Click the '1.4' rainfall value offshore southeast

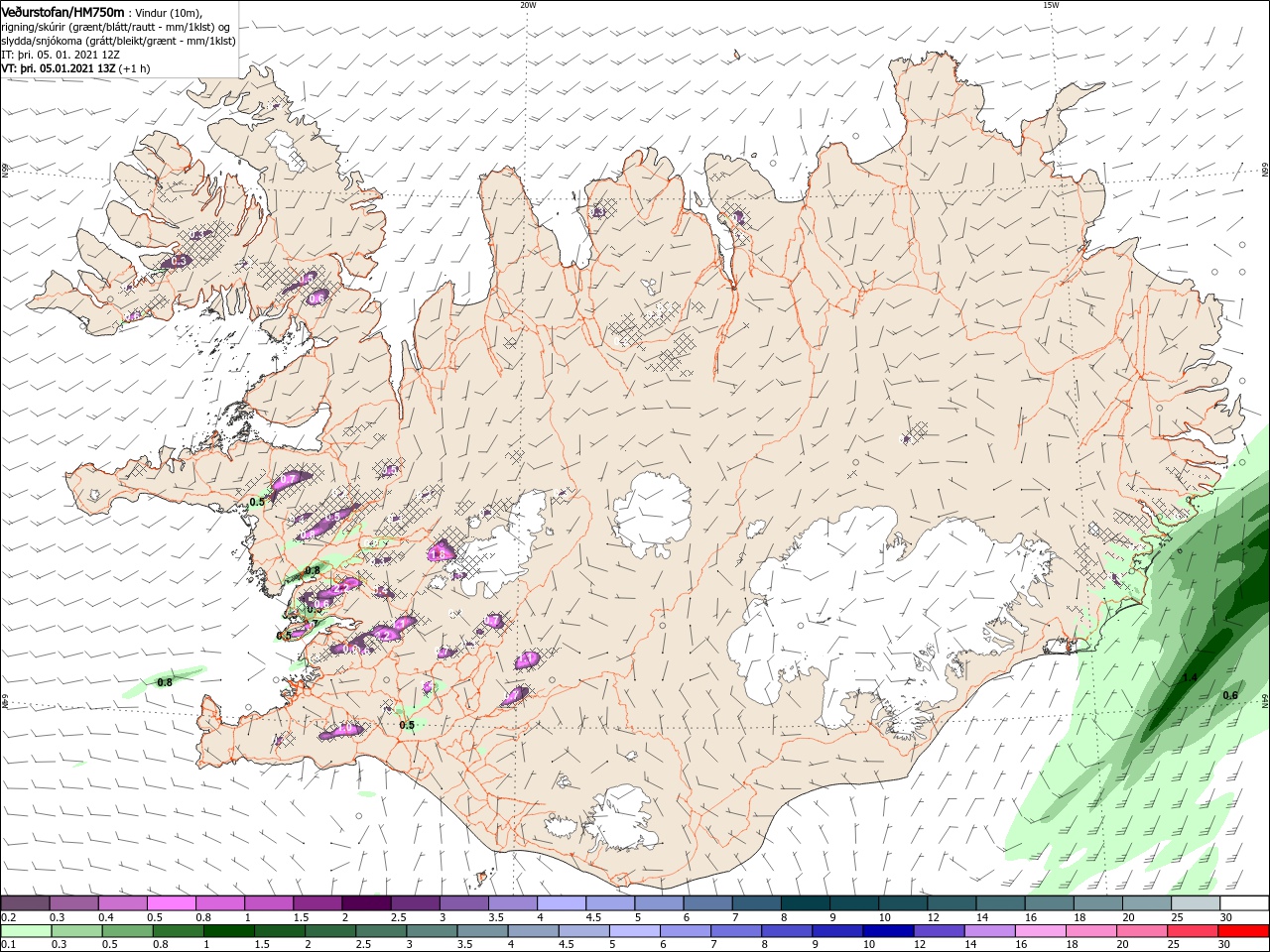tap(1190, 678)
